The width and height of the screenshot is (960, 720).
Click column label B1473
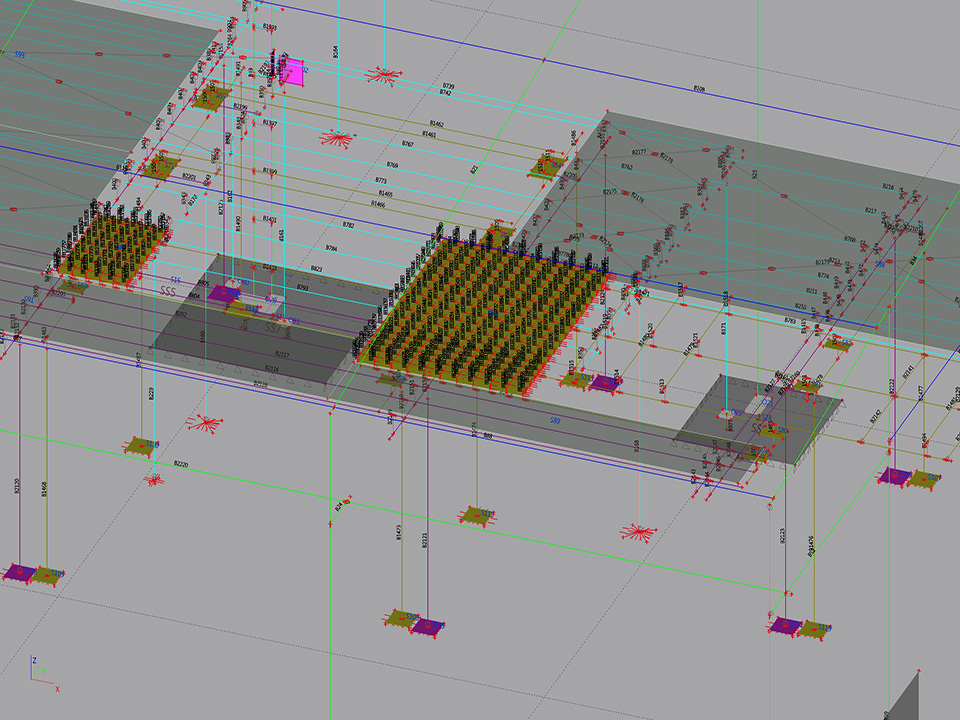pos(399,535)
